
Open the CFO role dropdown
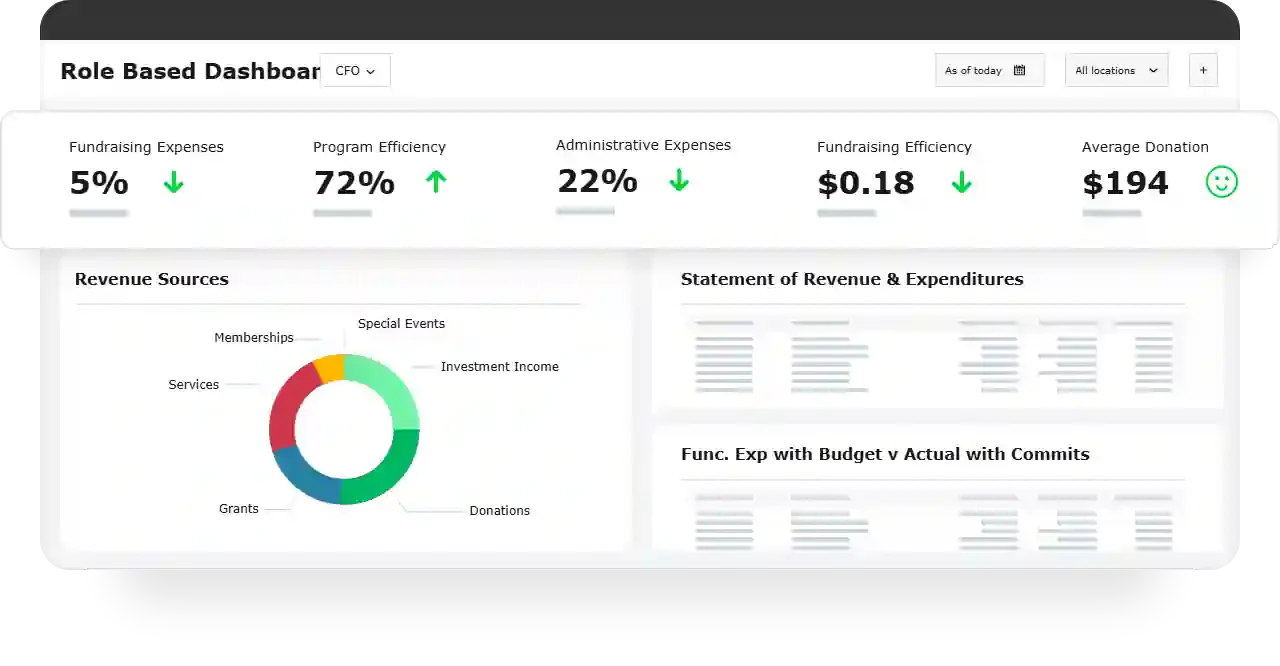(355, 71)
